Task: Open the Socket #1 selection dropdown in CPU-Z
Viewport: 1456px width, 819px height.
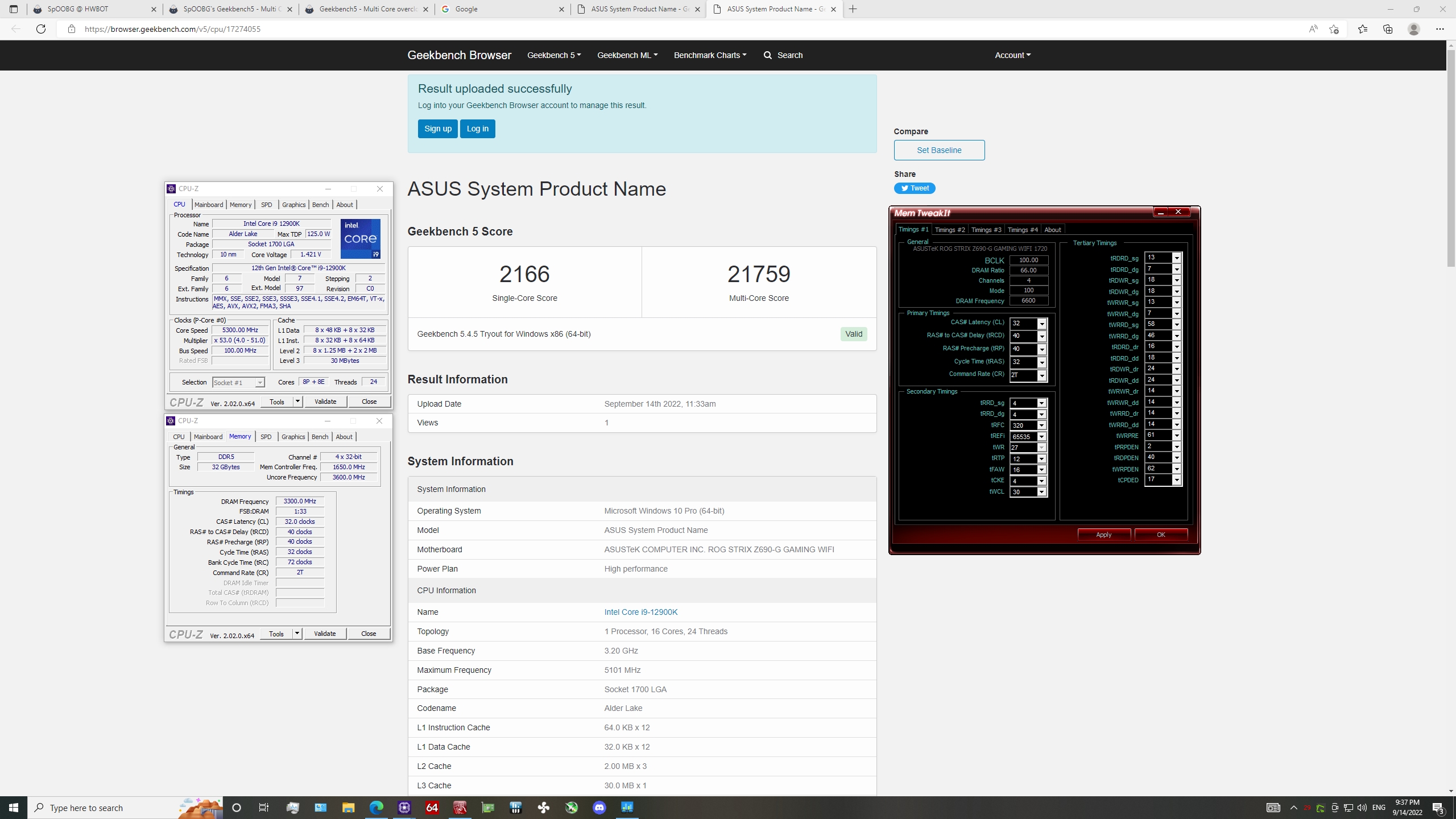Action: pyautogui.click(x=260, y=383)
